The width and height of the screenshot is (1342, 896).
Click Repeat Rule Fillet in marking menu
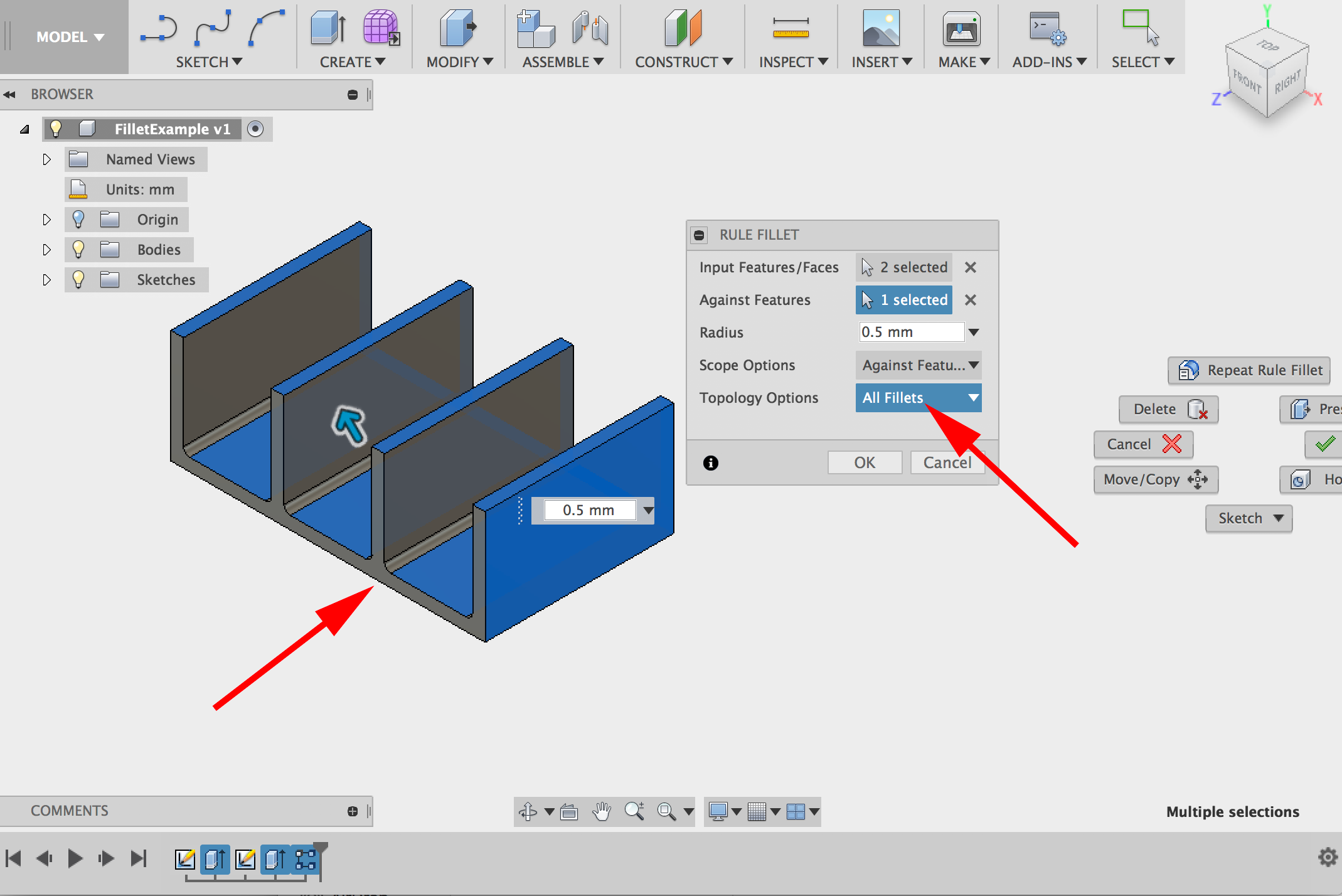click(x=1249, y=370)
